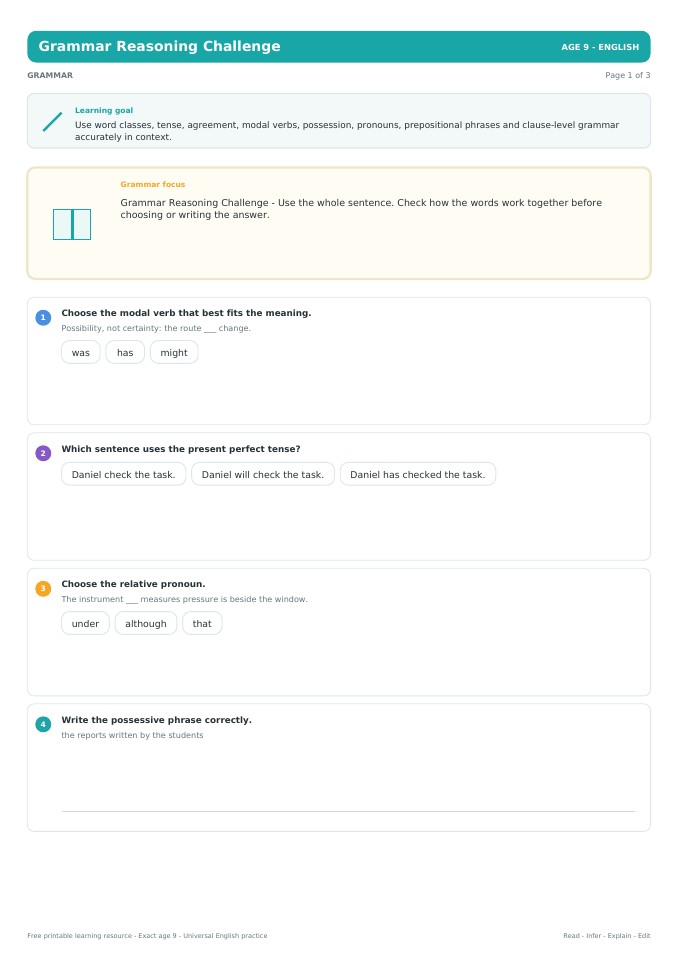Click the orange question 3 number badge

tap(43, 589)
